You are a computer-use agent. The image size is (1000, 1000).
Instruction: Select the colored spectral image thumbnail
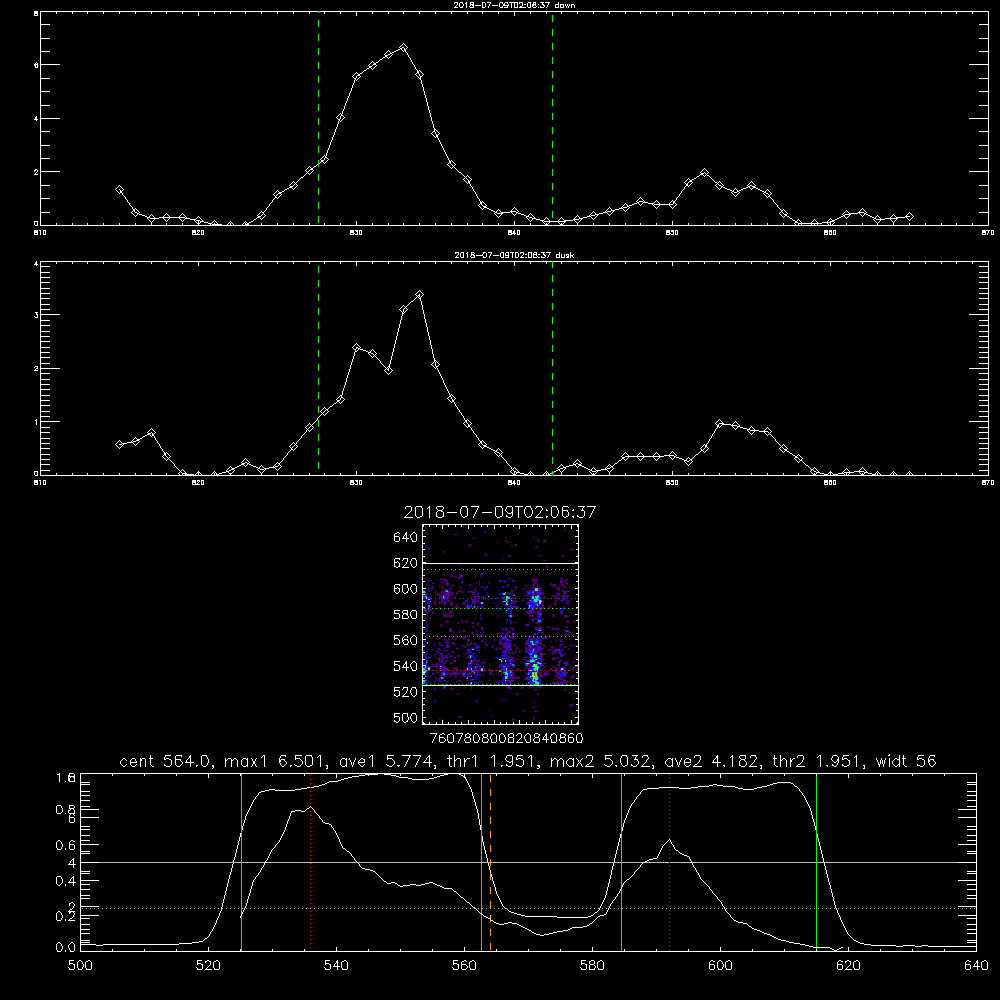pyautogui.click(x=500, y=624)
